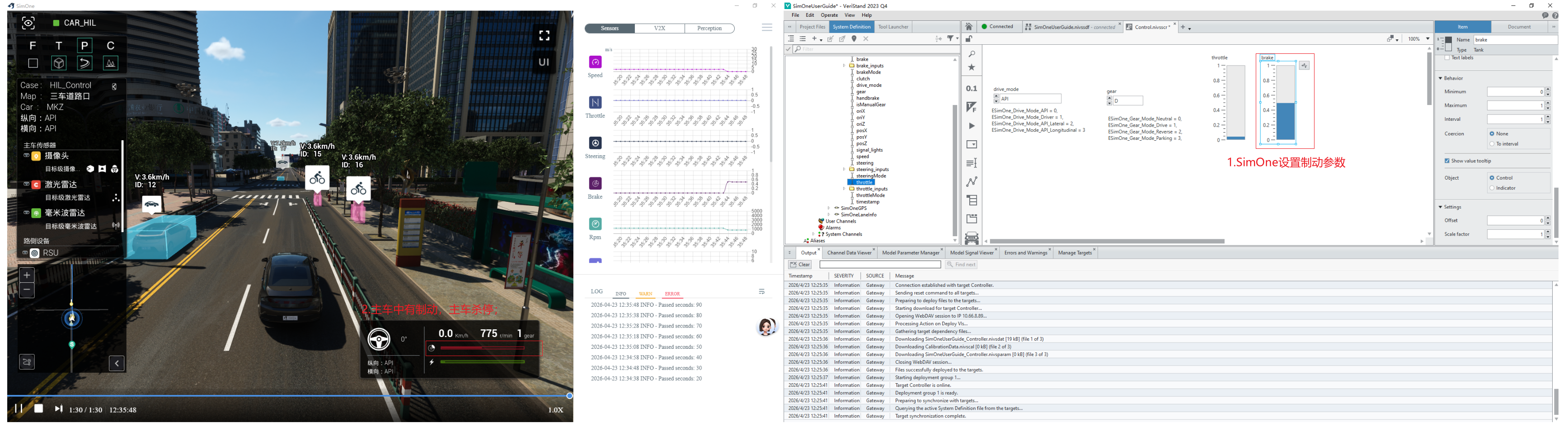Open the search tool in the palette
The image size is (1568, 423).
tap(972, 54)
